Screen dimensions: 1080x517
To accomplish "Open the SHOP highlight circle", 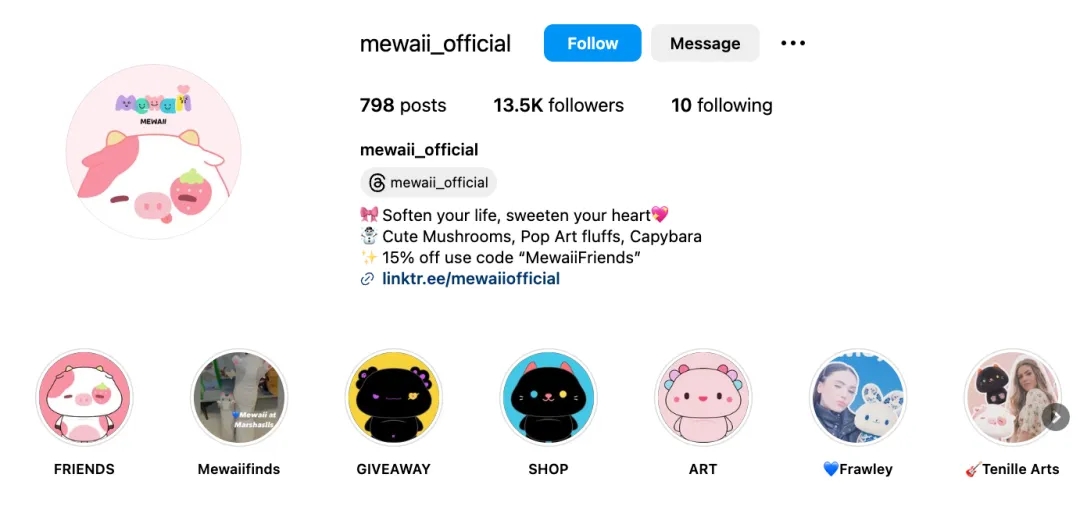I will [x=548, y=397].
